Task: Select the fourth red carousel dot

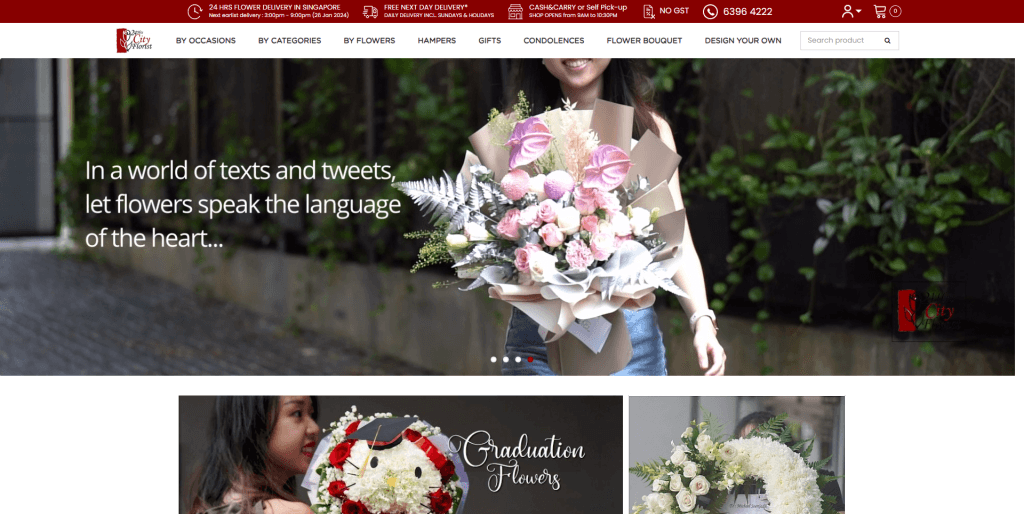Action: 530,359
